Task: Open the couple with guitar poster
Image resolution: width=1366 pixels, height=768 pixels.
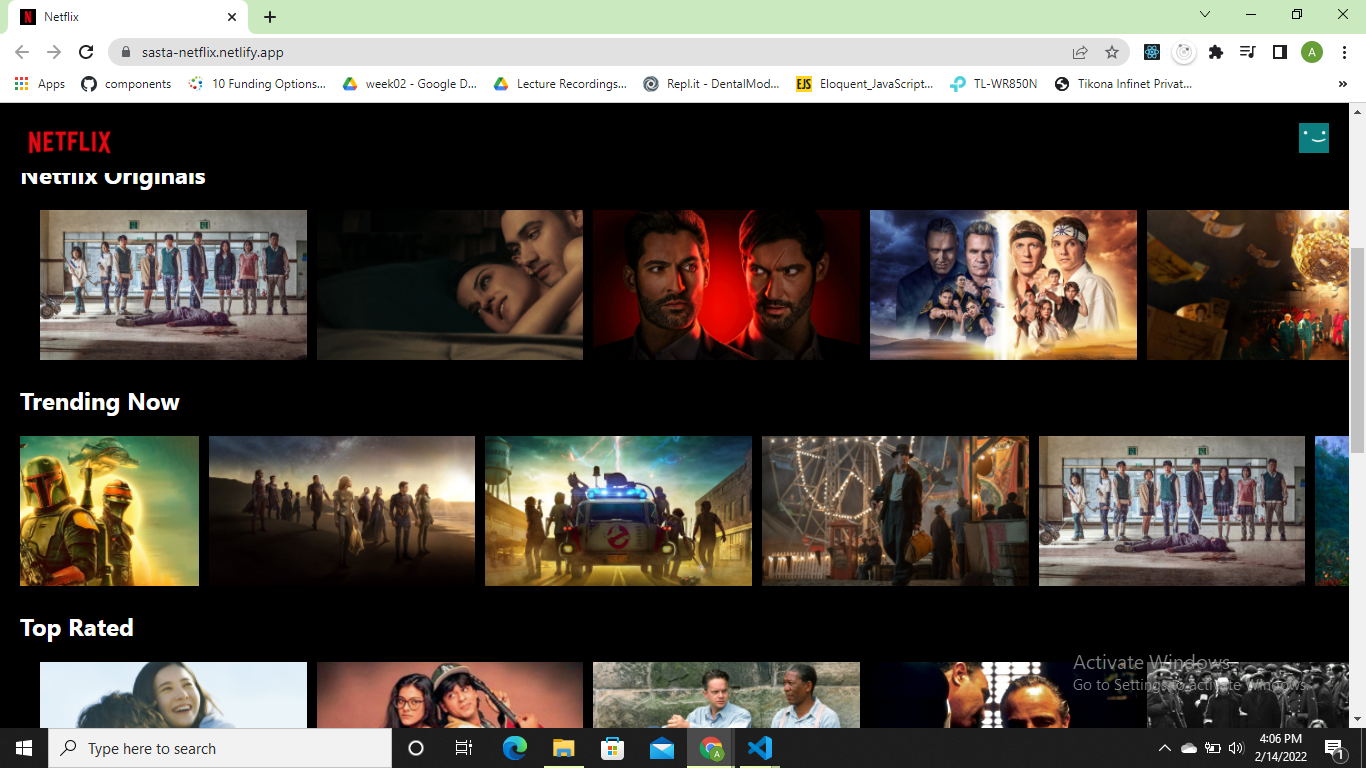Action: tap(450, 695)
